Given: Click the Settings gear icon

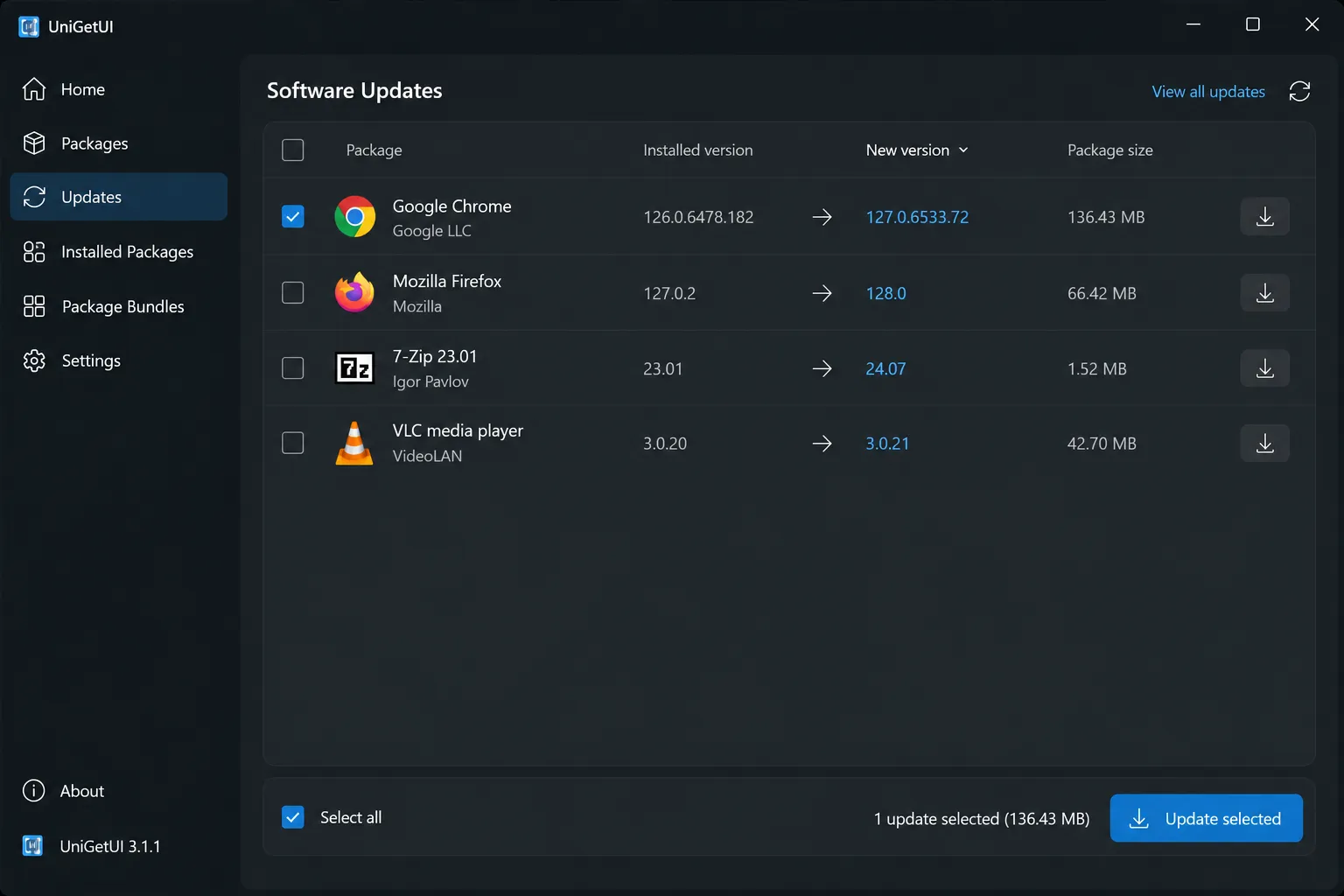Looking at the screenshot, I should (x=34, y=360).
